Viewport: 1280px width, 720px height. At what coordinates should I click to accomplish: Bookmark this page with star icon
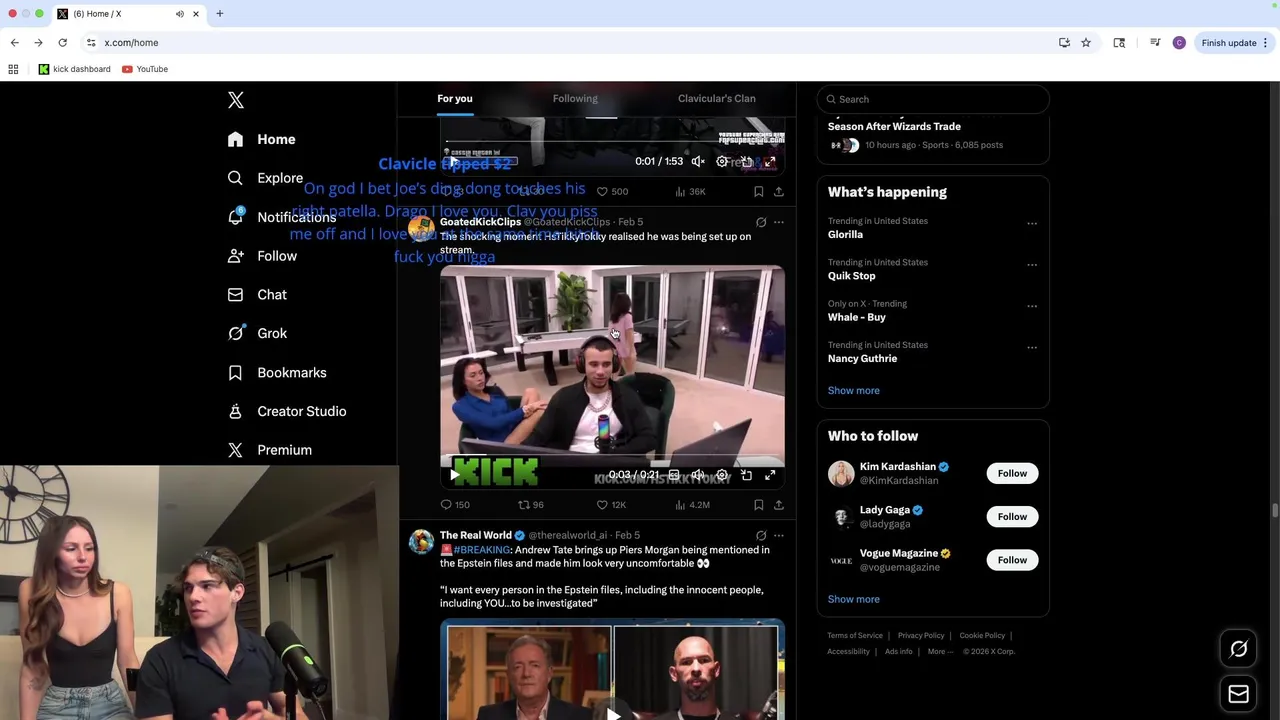coord(1086,43)
